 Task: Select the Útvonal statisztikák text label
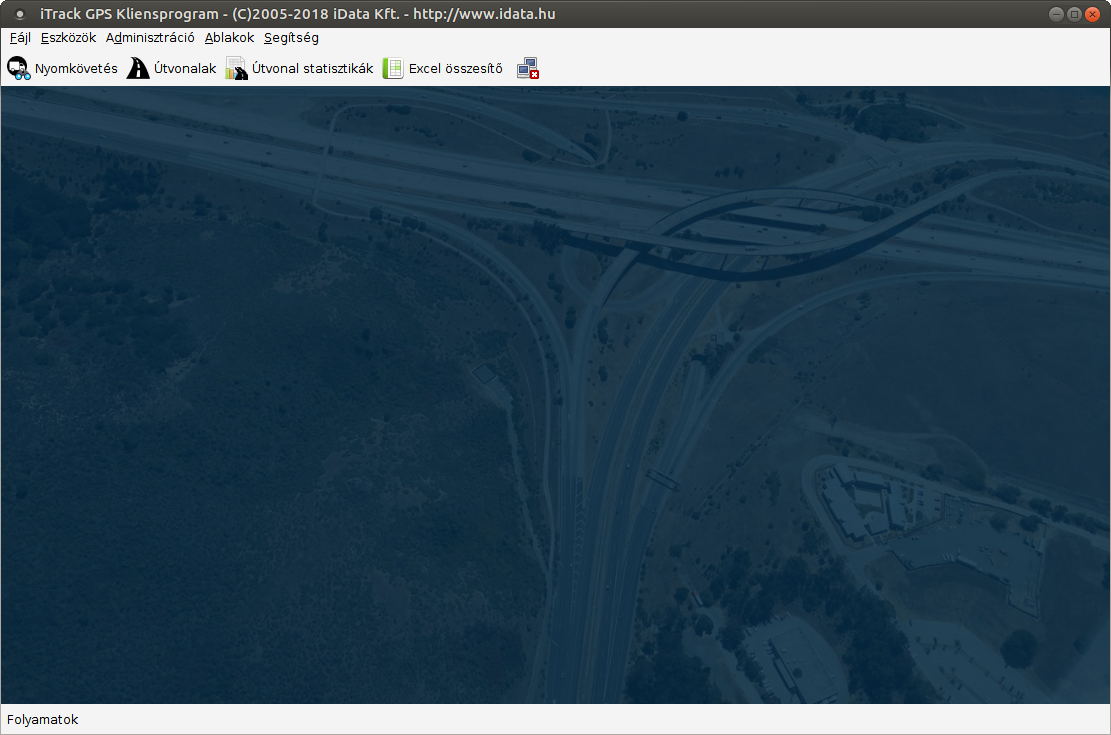pyautogui.click(x=312, y=69)
